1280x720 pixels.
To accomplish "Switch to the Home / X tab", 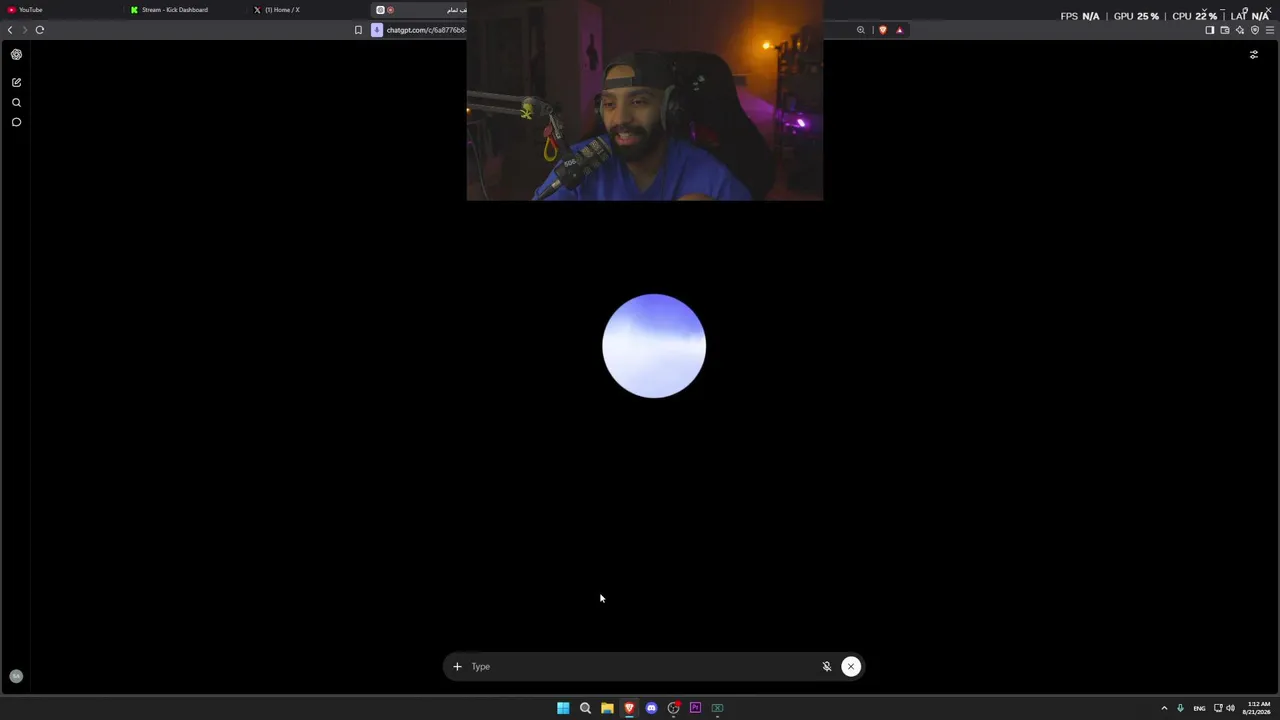I will tap(309, 10).
